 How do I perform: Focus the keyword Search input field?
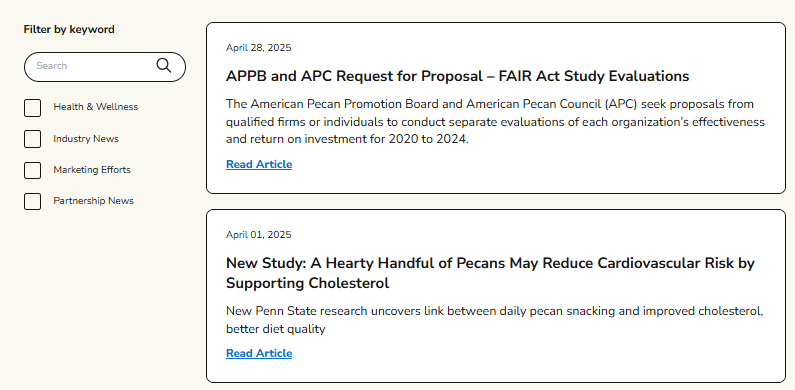pyautogui.click(x=104, y=66)
